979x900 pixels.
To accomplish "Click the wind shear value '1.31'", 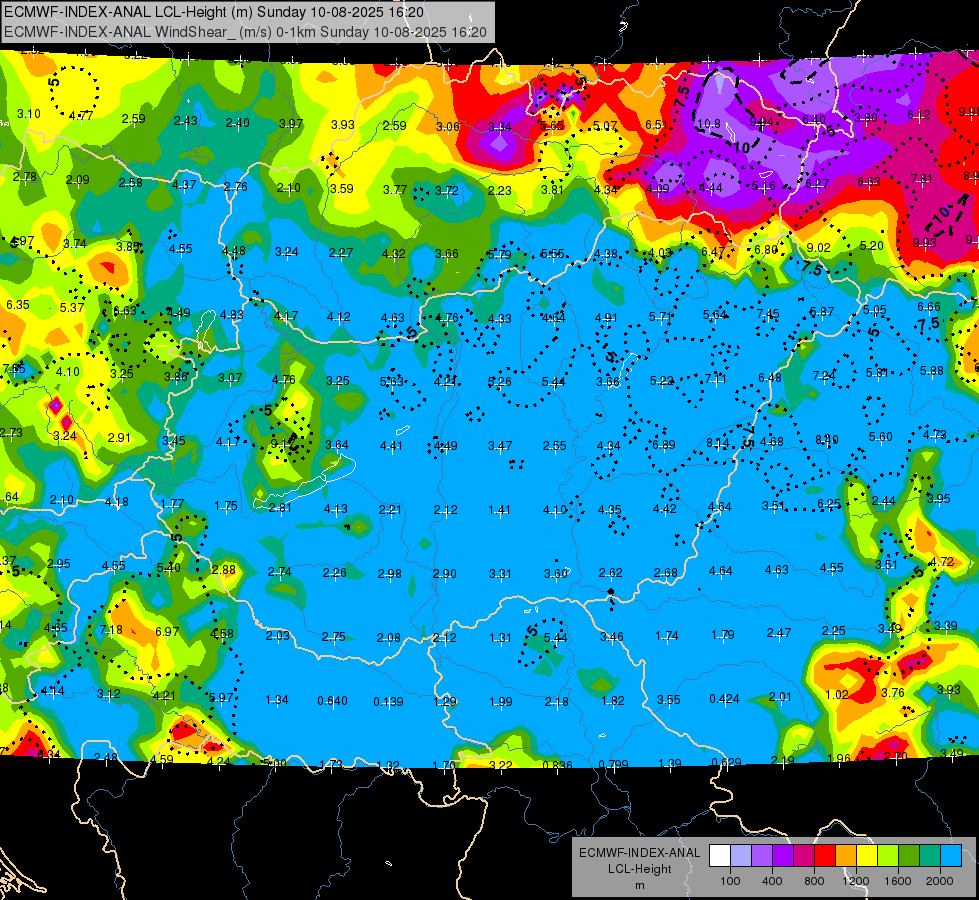I will [501, 638].
